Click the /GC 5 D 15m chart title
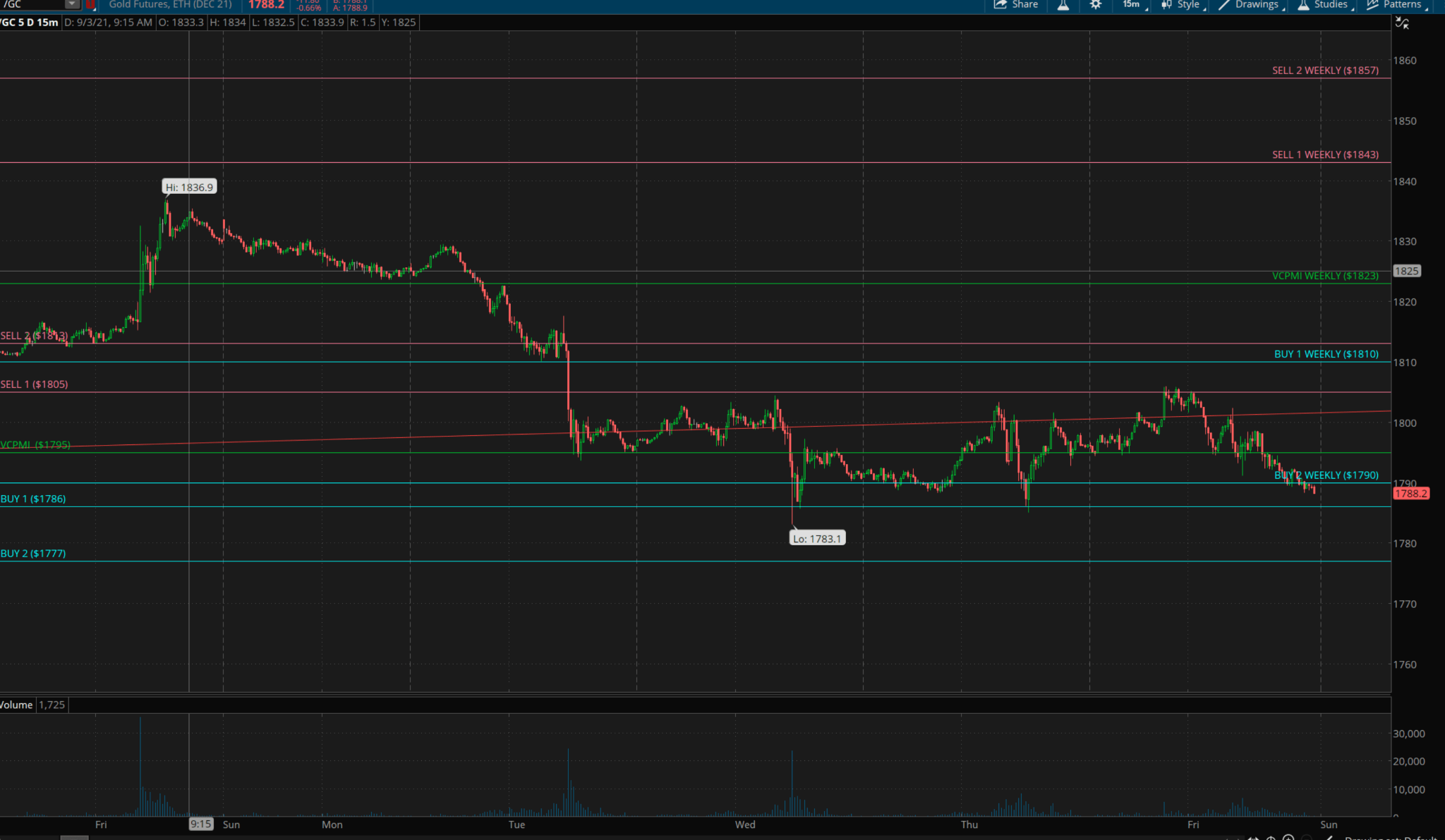Image resolution: width=1445 pixels, height=840 pixels. point(30,23)
